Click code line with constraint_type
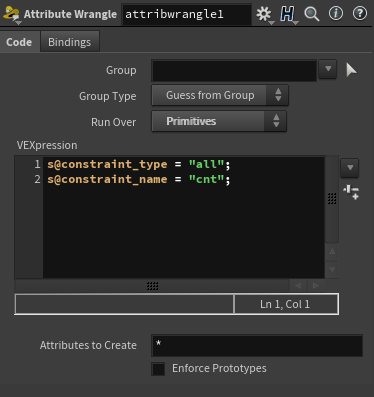 [138, 164]
